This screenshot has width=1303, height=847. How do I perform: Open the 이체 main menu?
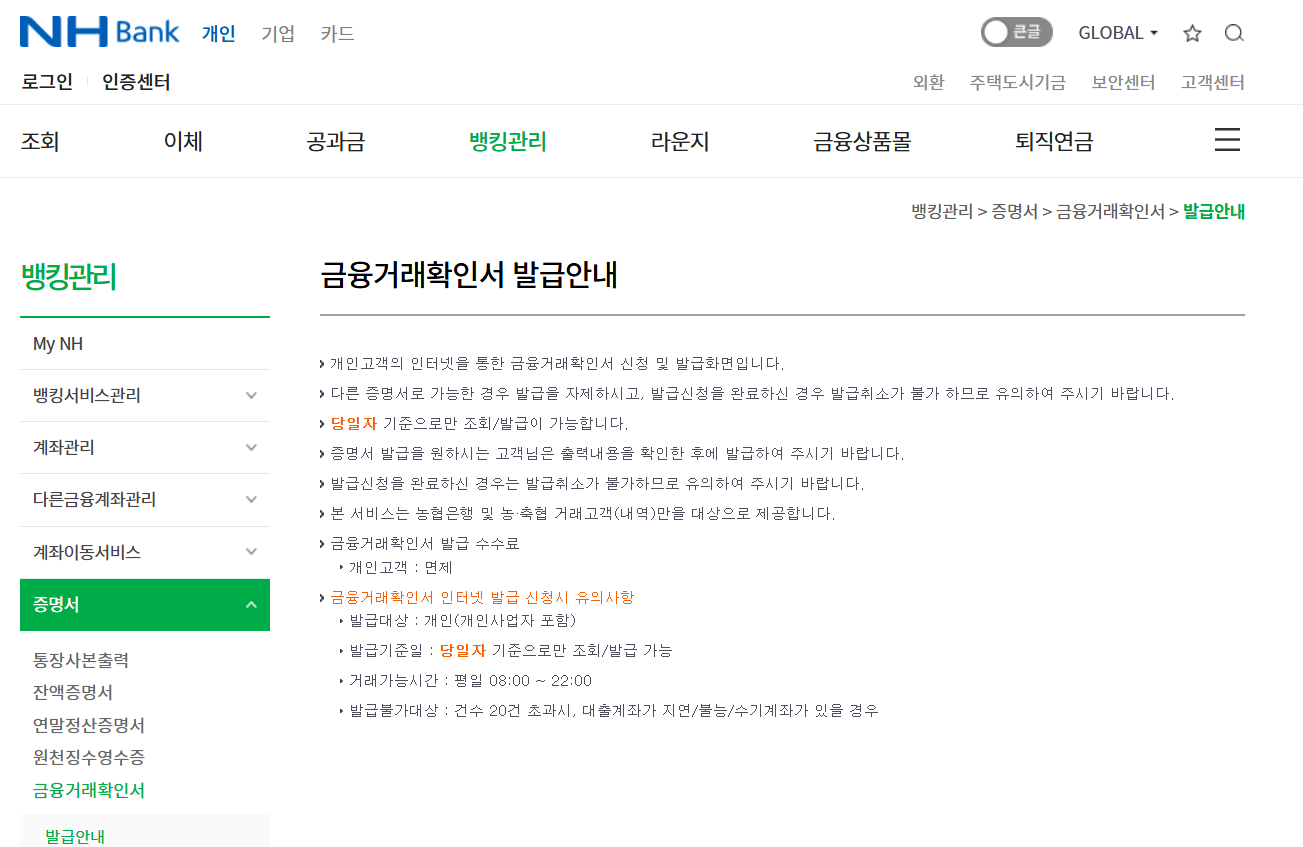pos(183,141)
